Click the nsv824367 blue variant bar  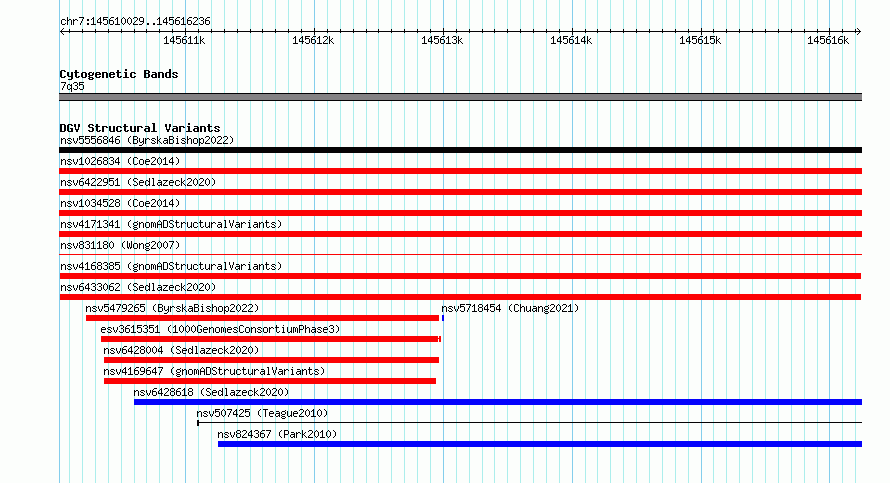click(x=540, y=444)
